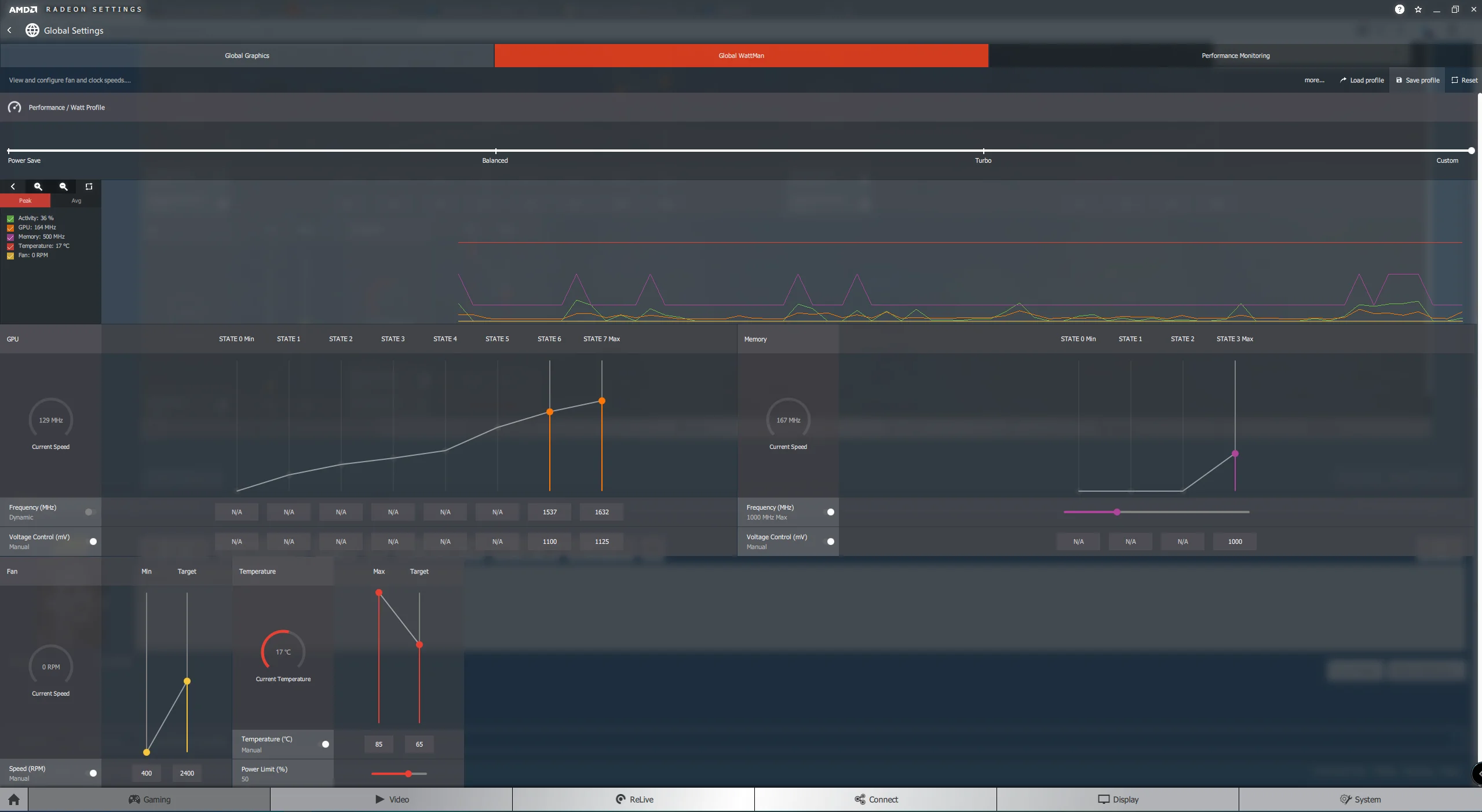Open the help question mark icon
The height and width of the screenshot is (812, 1482).
click(x=1399, y=9)
